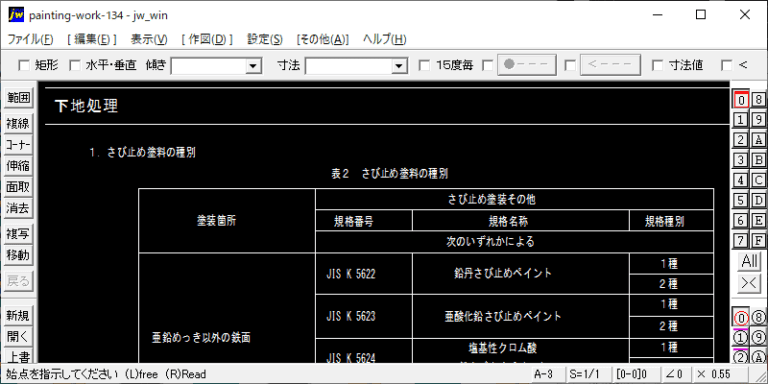
Task: Select layer 0 button in layer panel
Action: pyautogui.click(x=741, y=100)
